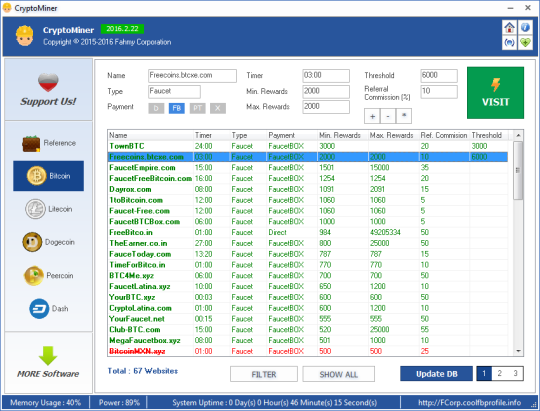The width and height of the screenshot is (540, 411).
Task: Click the Update DB button
Action: 436,374
